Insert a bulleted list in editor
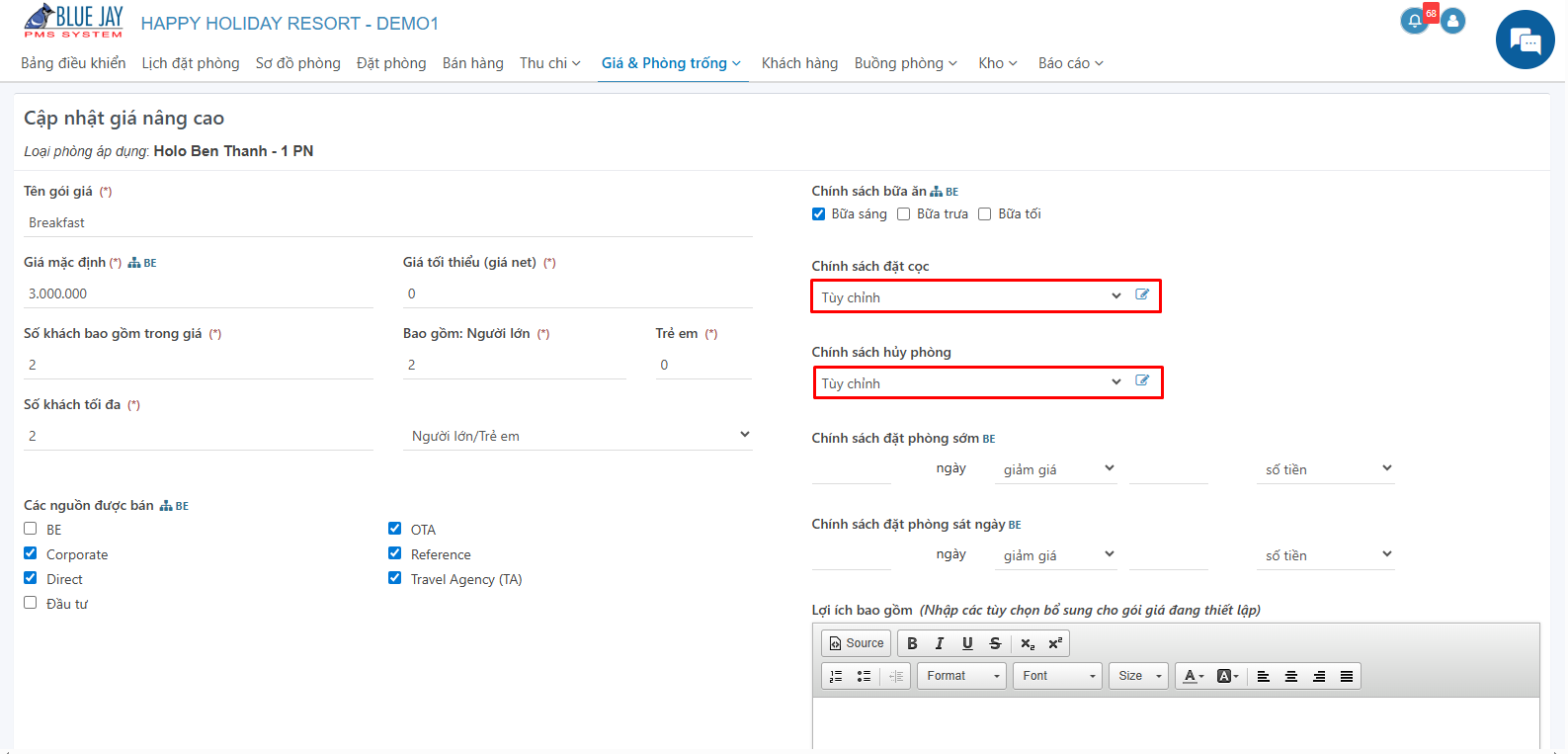The image size is (1568, 754). click(864, 676)
